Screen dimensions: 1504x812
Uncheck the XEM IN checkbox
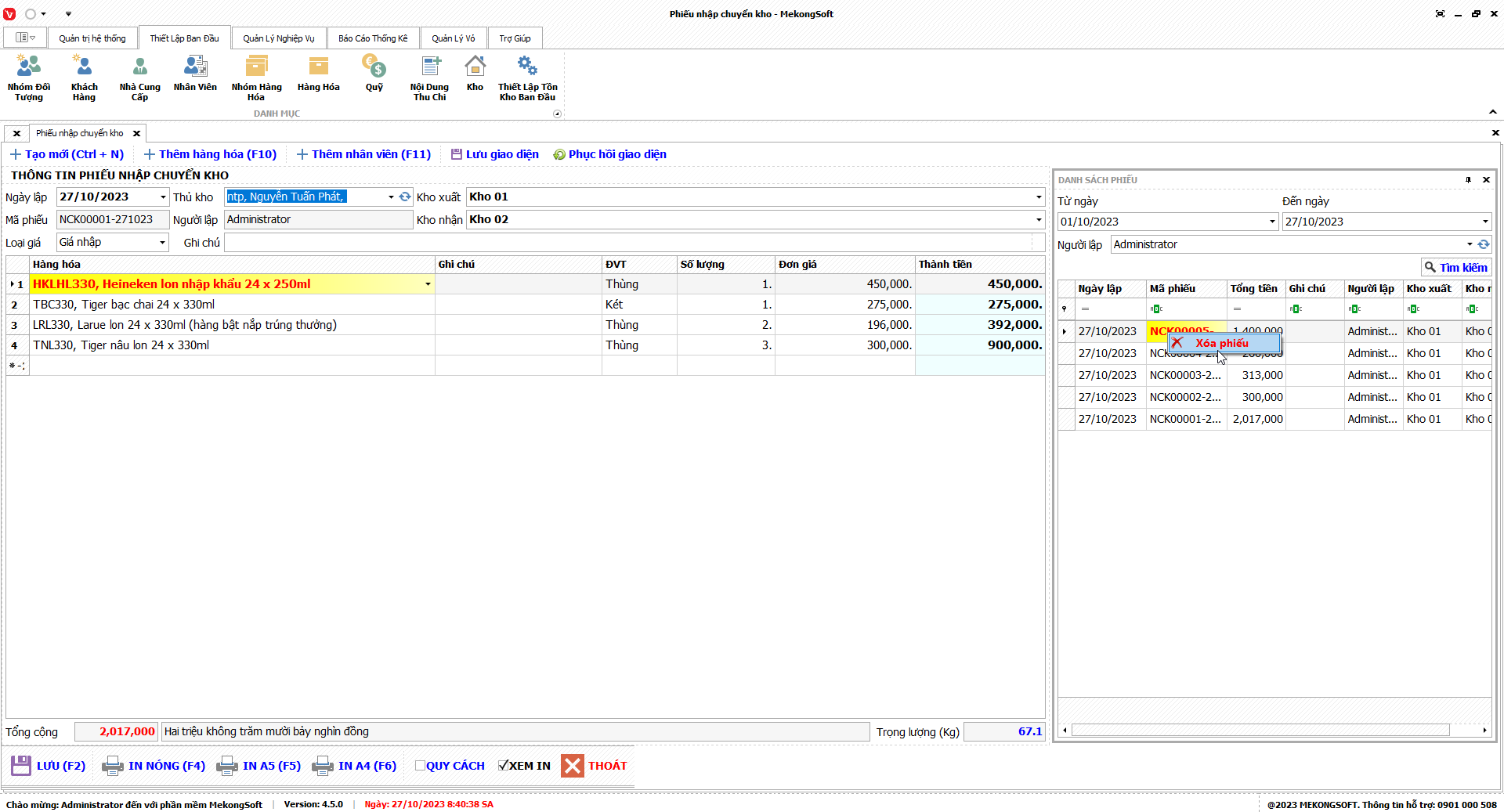coord(503,766)
